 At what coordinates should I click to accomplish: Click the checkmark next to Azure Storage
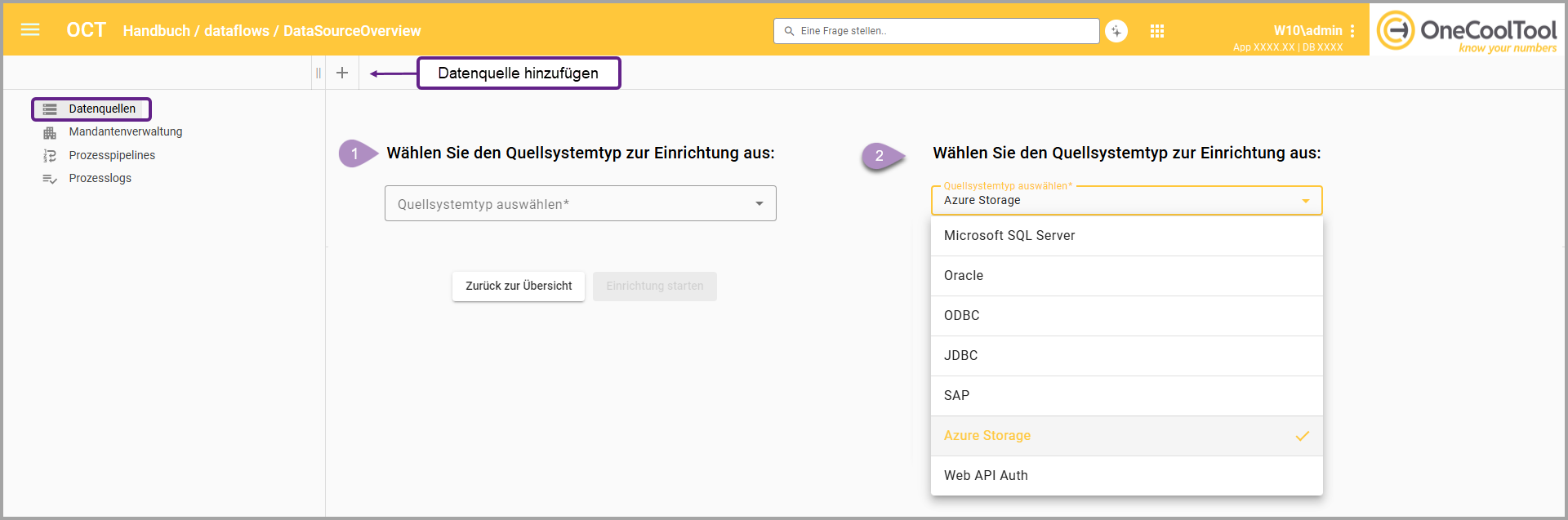pyautogui.click(x=1302, y=436)
